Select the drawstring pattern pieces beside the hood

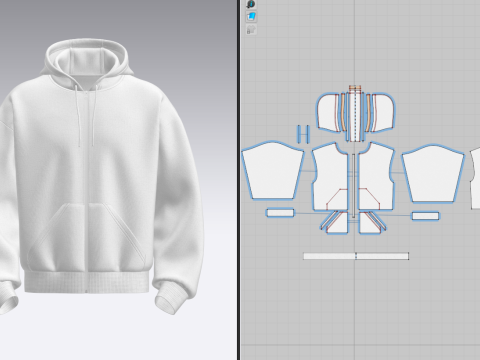click(x=304, y=134)
